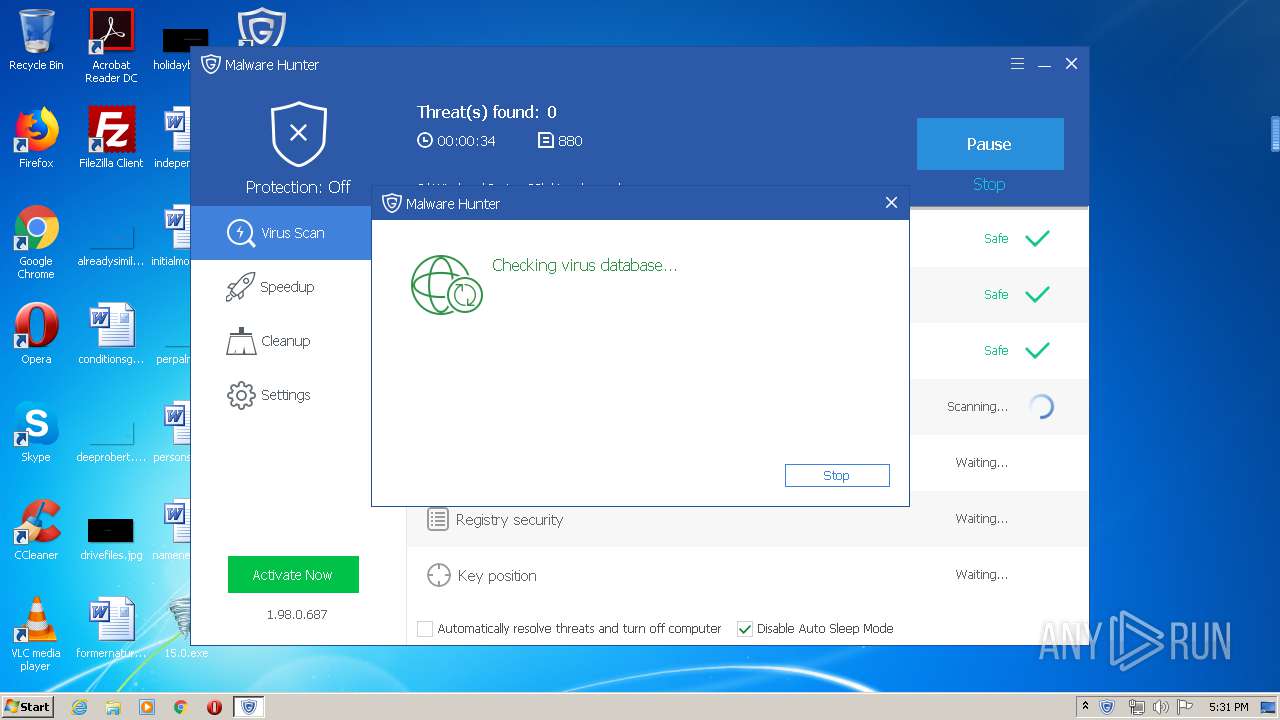Stop the virus database check
Viewport: 1280px width, 720px height.
coord(837,476)
